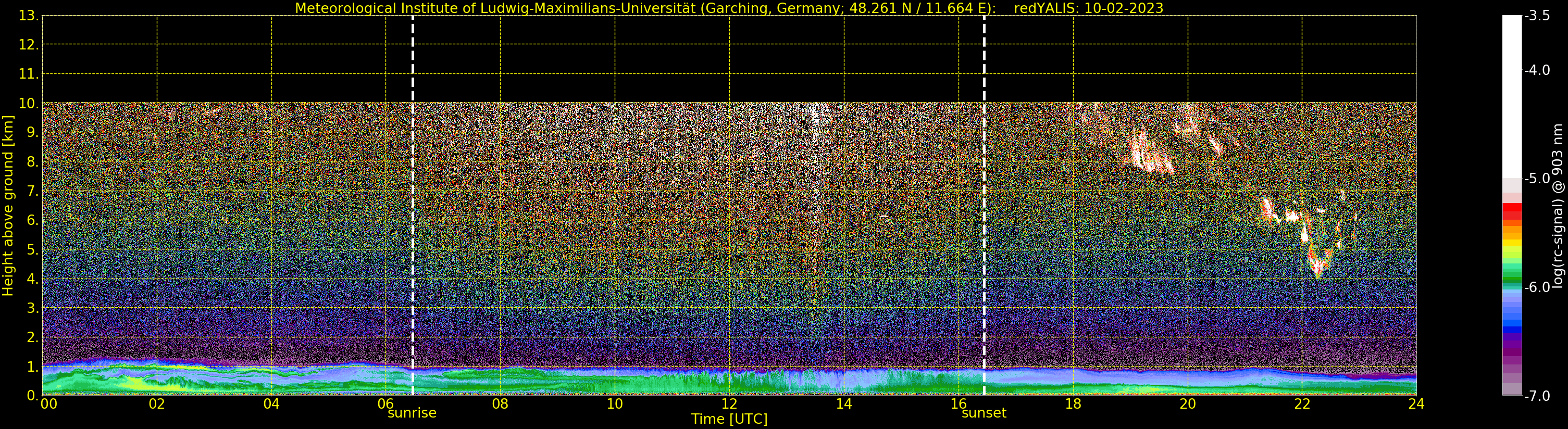
Task: Click the 'redYALIS: 10-02-2023' text in the title
Action: (1088, 8)
